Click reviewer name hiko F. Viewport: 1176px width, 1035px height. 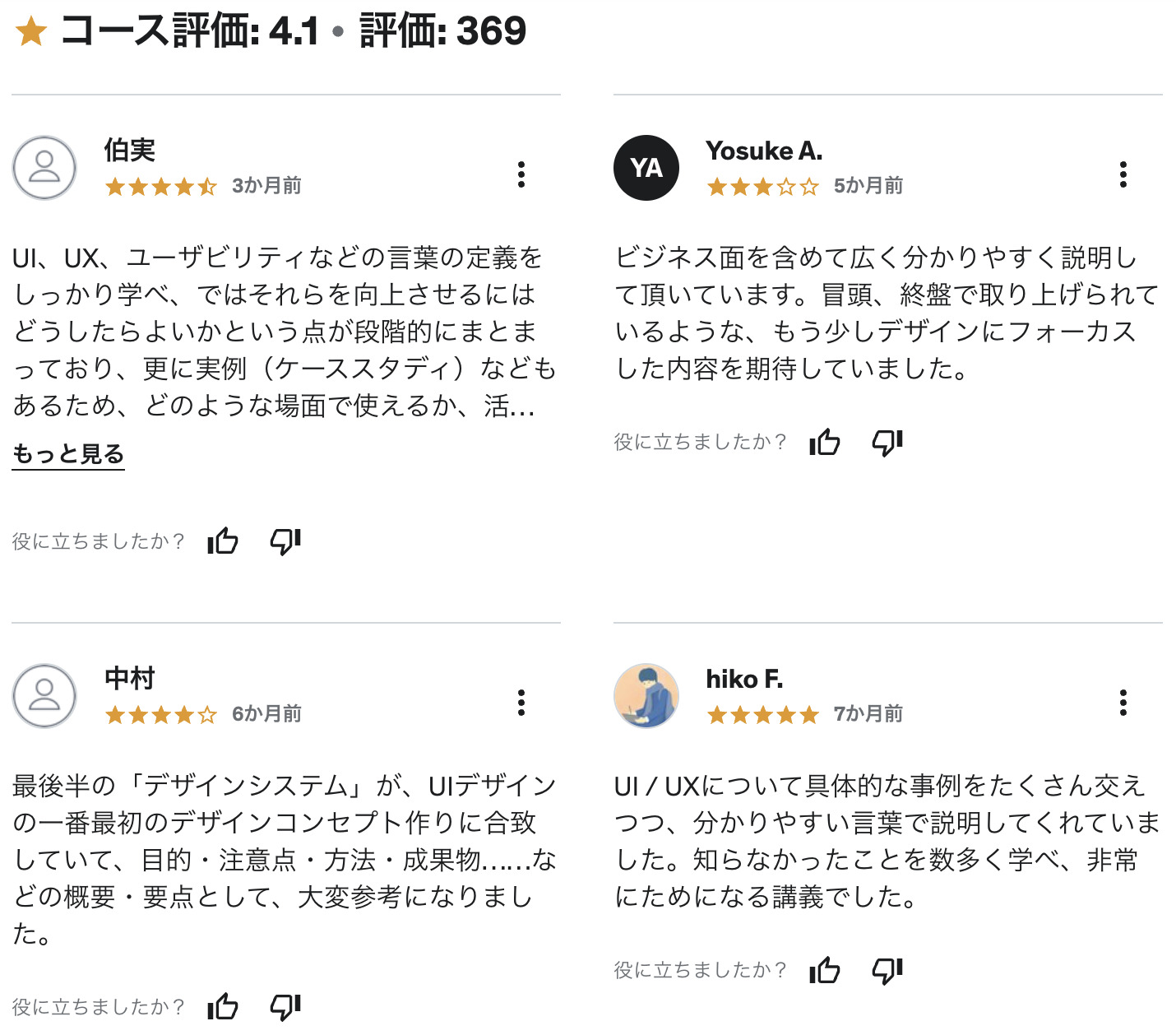pos(745,680)
